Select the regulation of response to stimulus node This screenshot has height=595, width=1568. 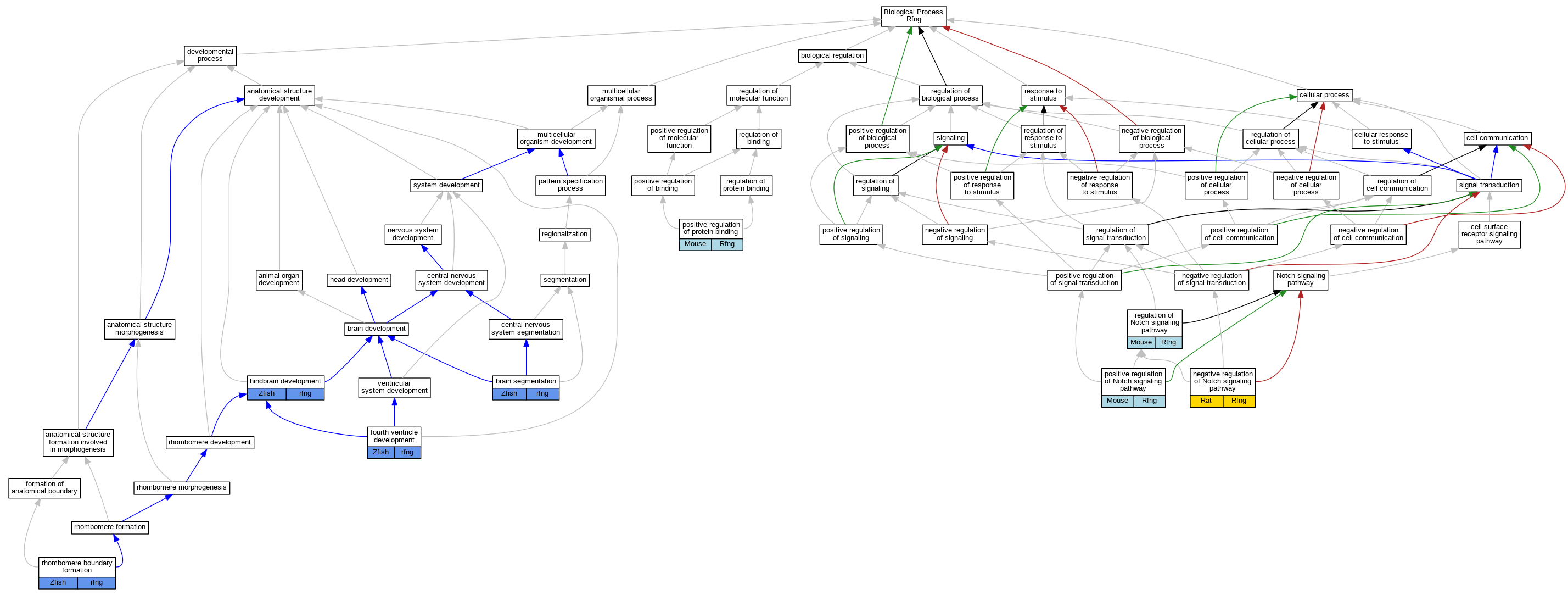coord(1043,138)
